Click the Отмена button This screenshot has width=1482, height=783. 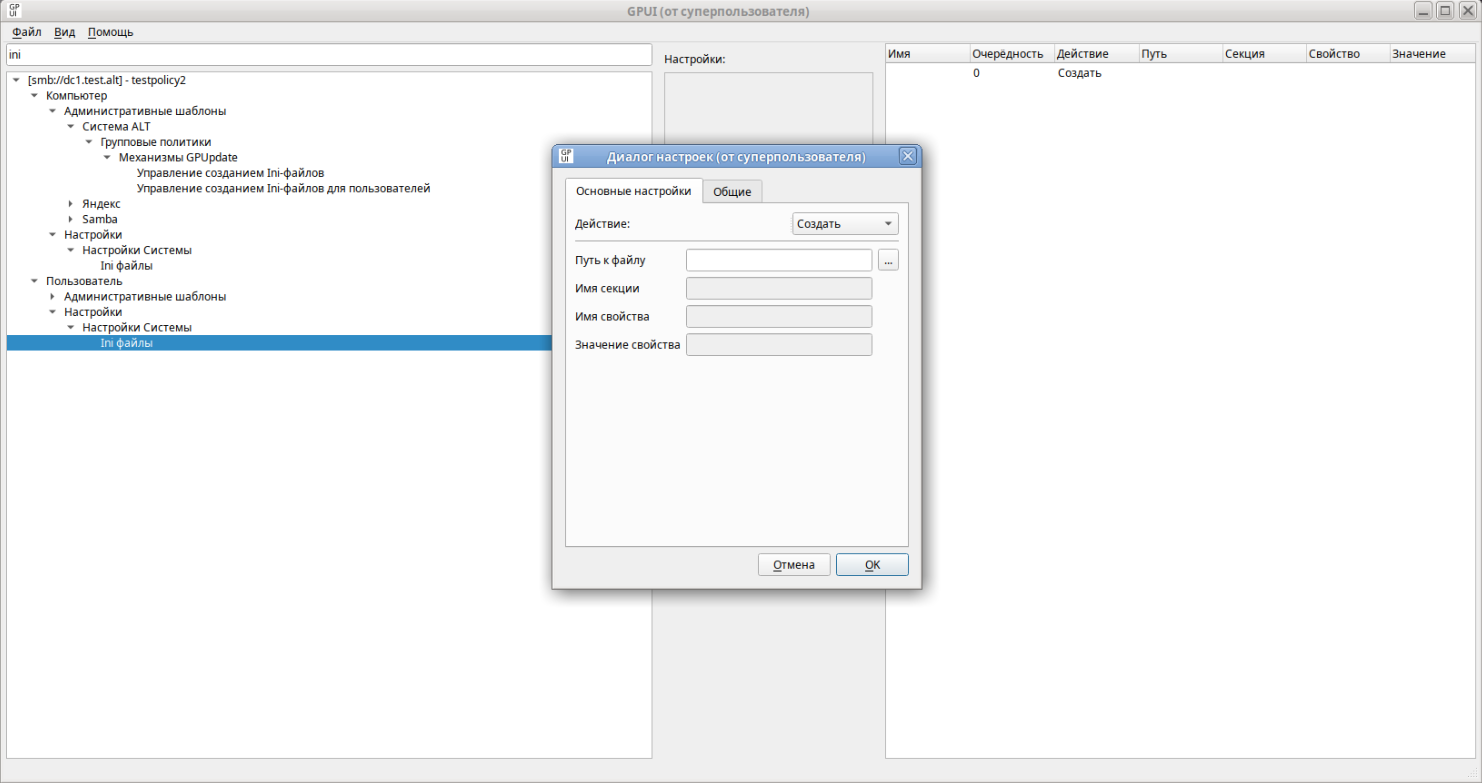click(794, 565)
